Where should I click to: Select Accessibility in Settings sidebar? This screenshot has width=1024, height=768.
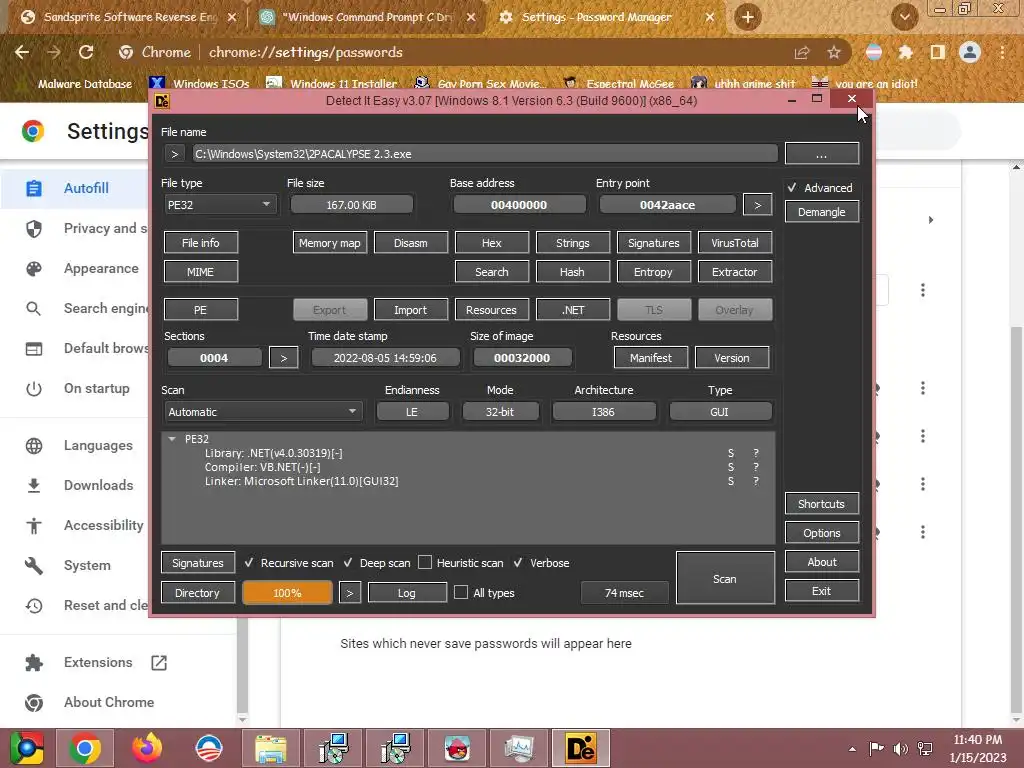point(103,525)
